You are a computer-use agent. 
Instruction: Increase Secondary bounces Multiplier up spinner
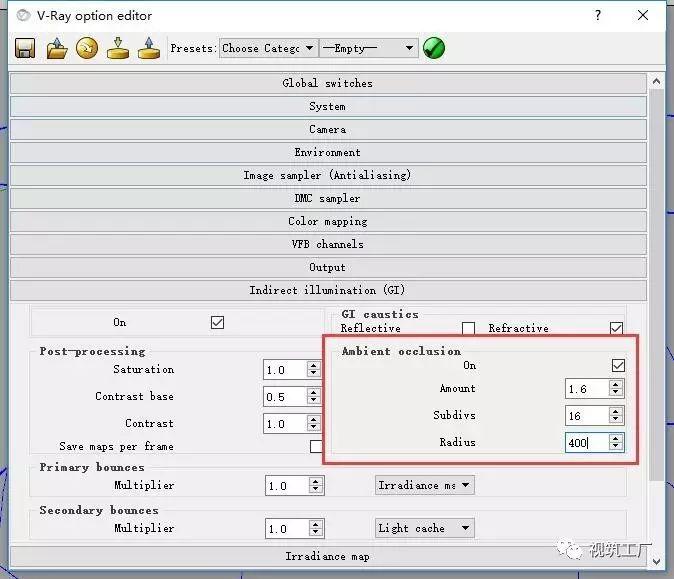(x=316, y=524)
